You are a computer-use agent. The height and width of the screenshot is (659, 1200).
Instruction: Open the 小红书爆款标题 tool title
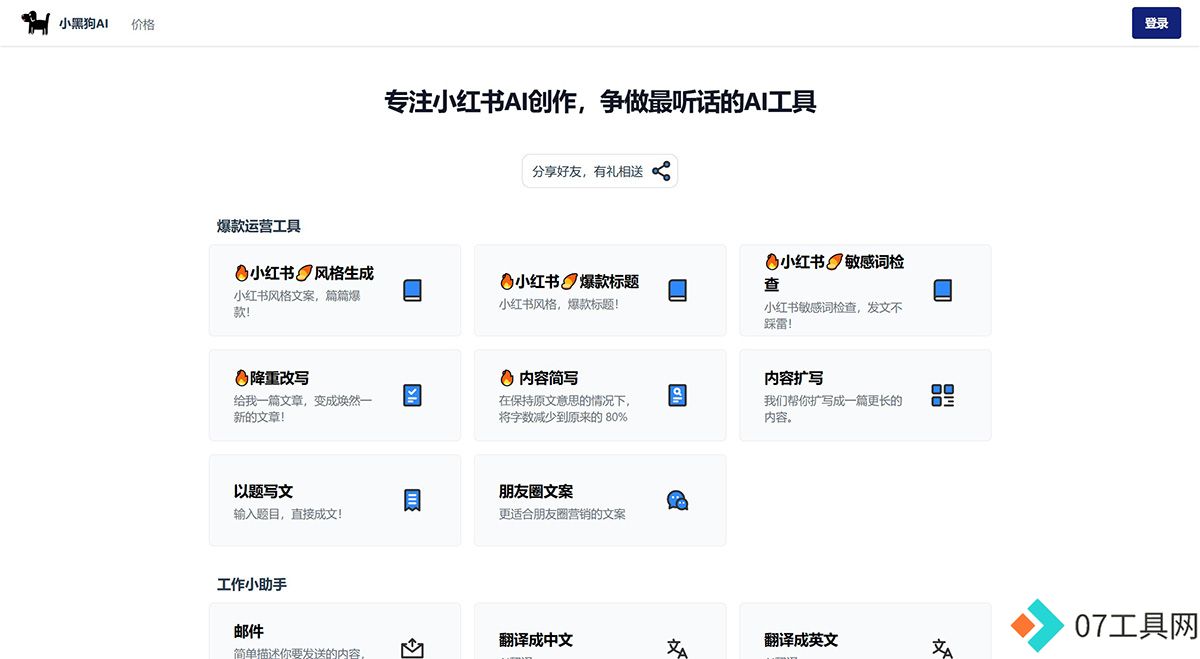(x=569, y=281)
